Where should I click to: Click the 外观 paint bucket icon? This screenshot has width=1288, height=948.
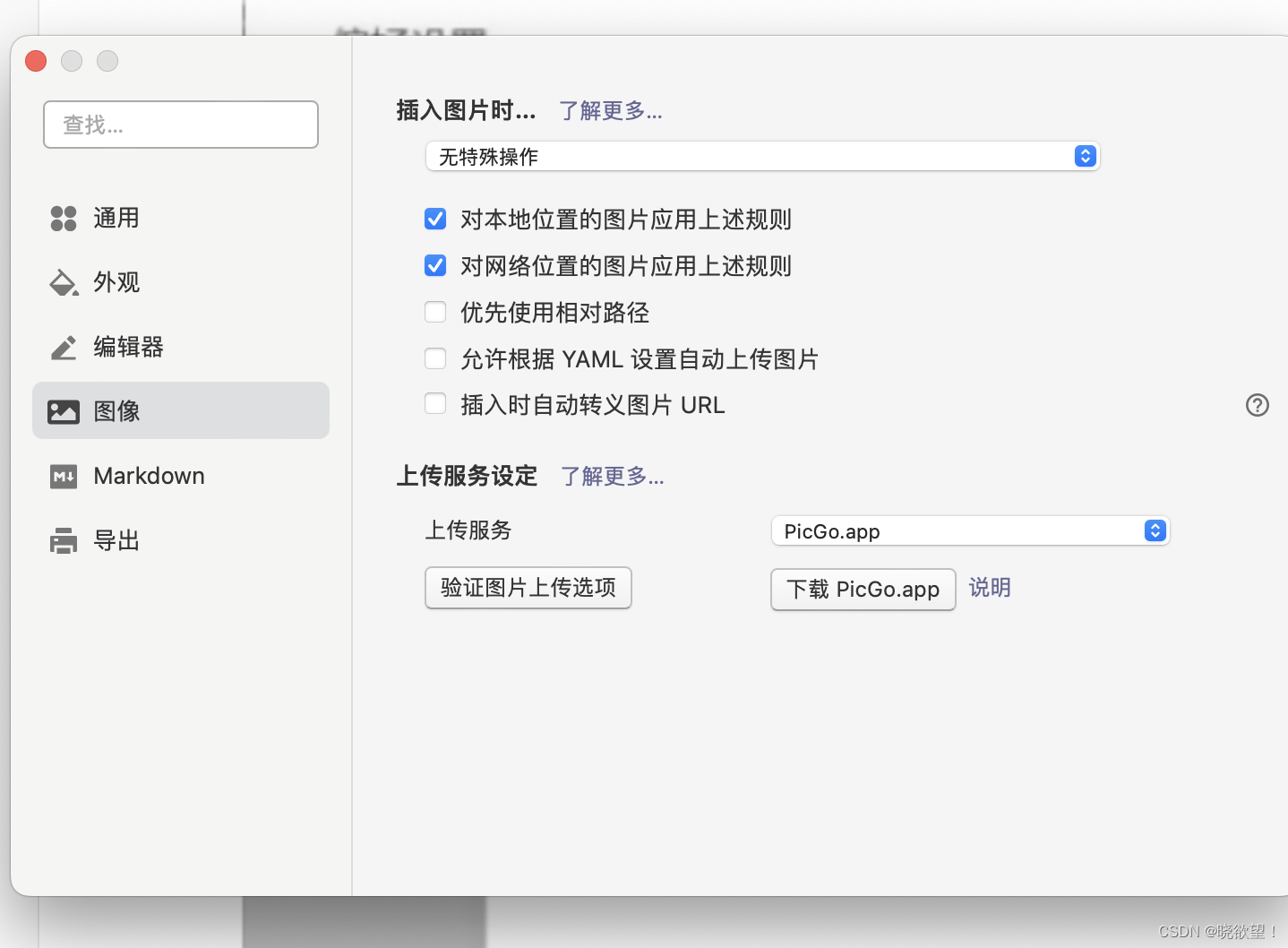[64, 282]
